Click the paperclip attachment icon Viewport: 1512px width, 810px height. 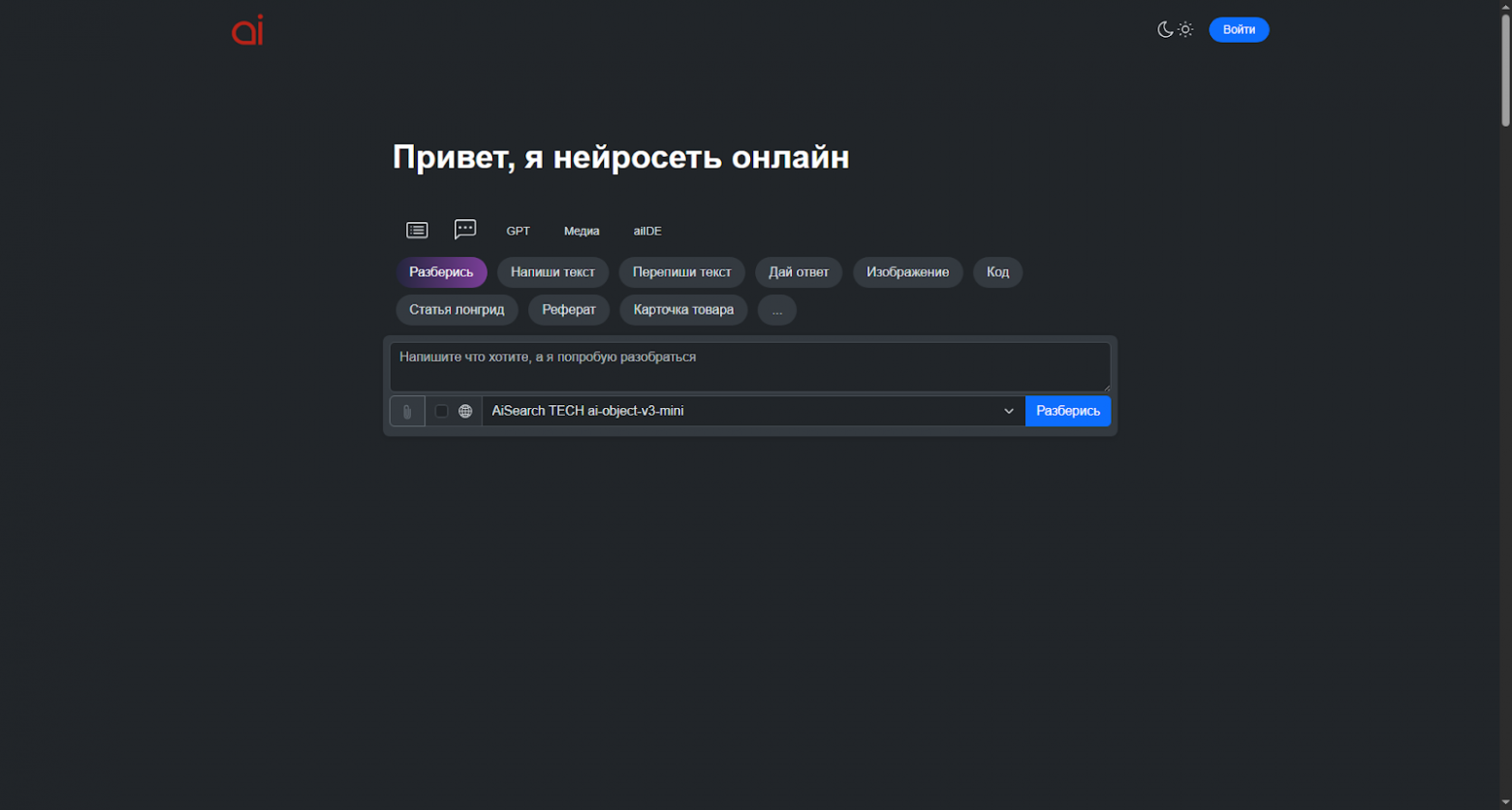(406, 410)
